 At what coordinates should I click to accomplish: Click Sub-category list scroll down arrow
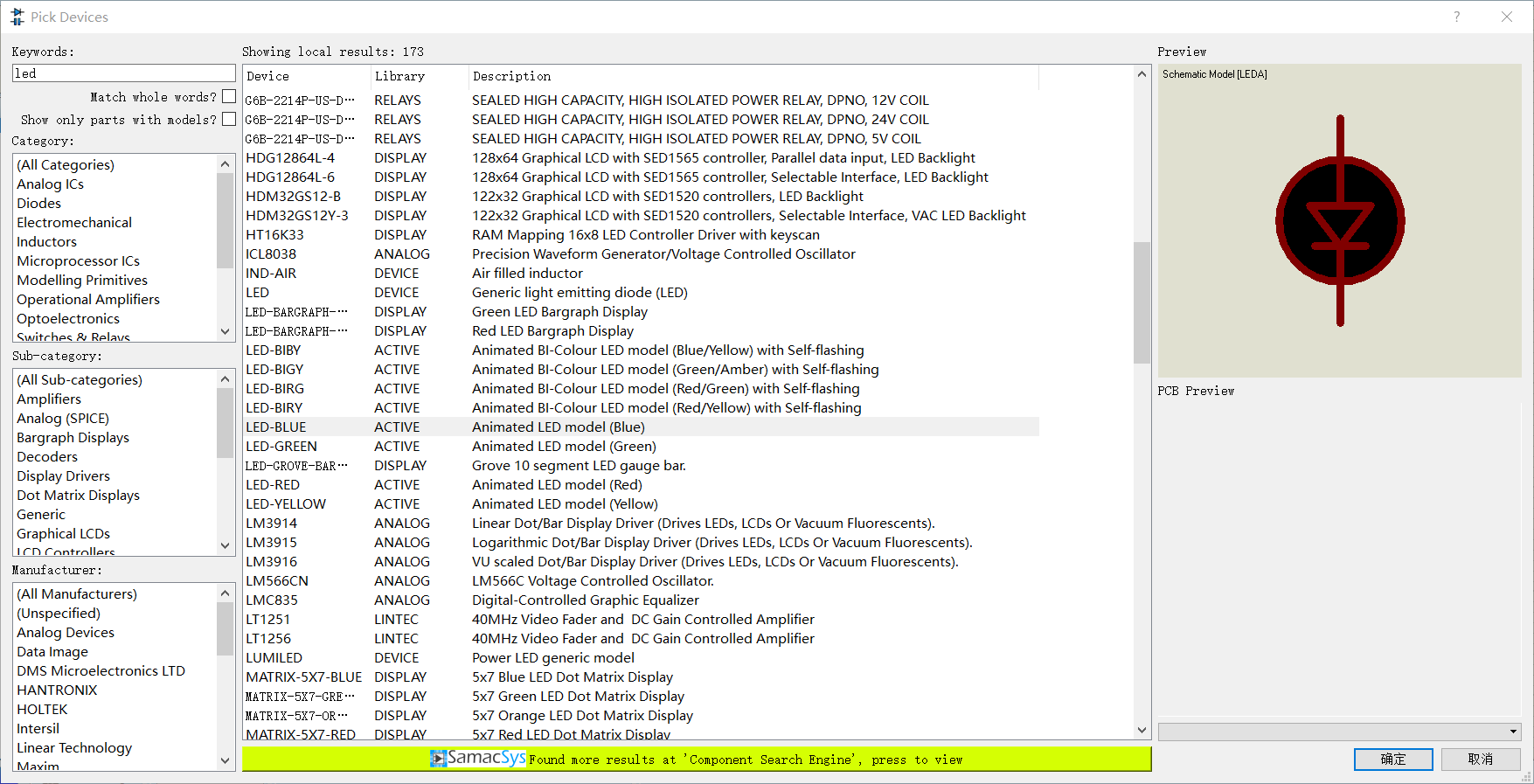pos(226,545)
